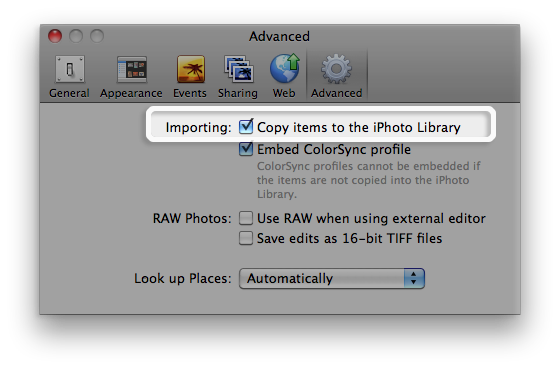Enable Save edits as 16-bit TIFF files
The image size is (560, 369).
pyautogui.click(x=246, y=238)
